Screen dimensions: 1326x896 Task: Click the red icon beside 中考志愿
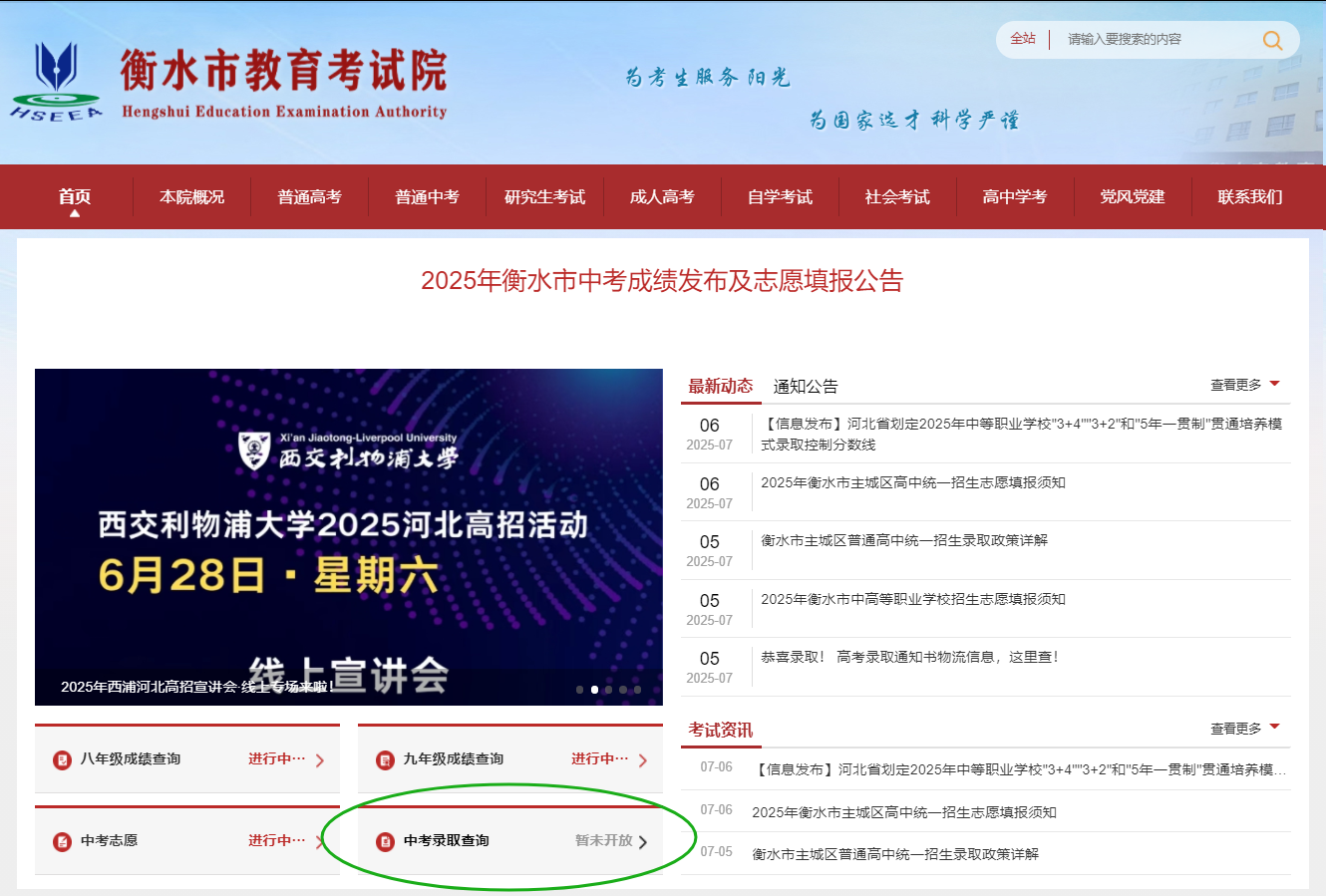(x=62, y=842)
